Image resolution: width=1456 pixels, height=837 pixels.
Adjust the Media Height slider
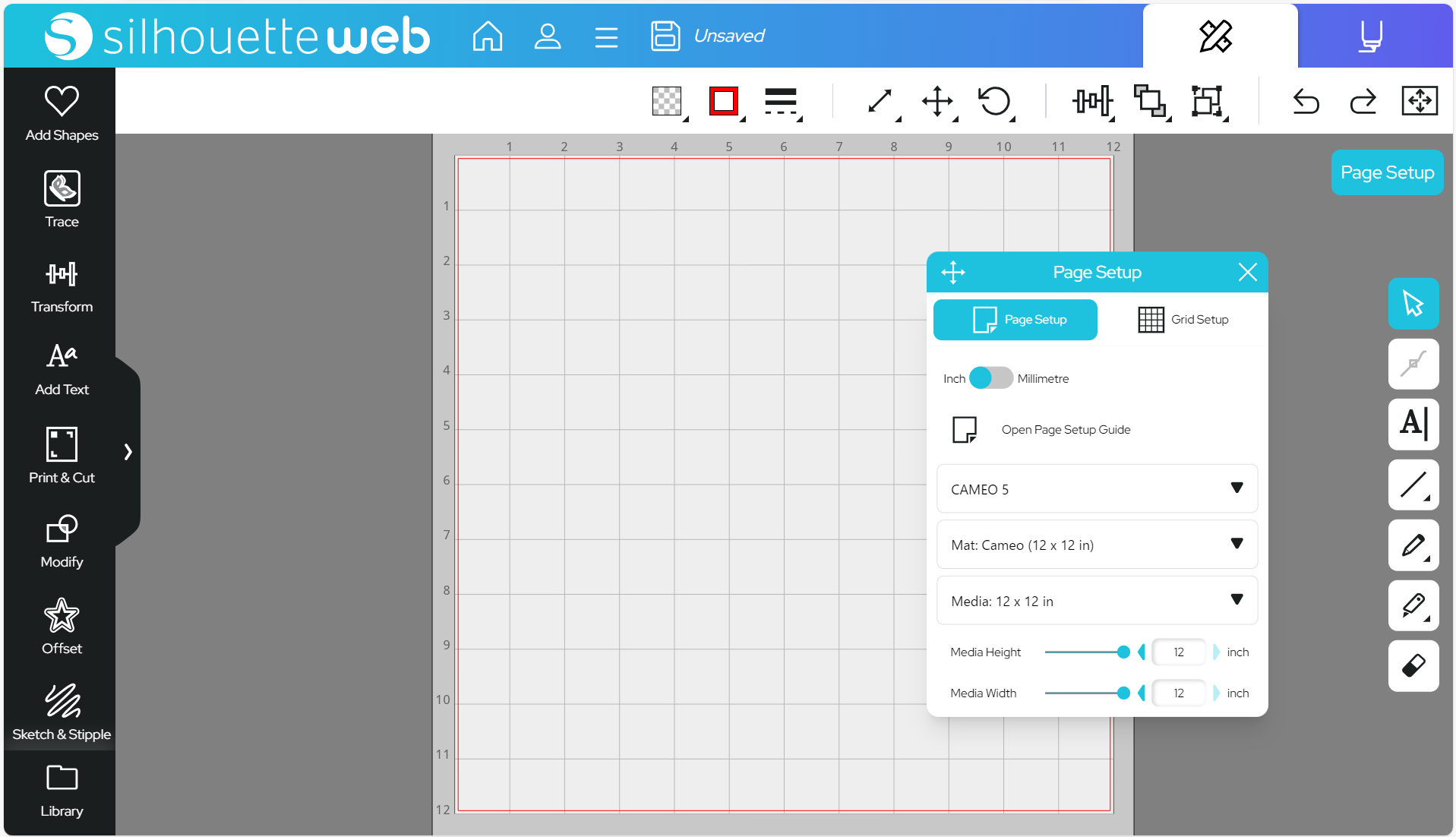coord(1087,652)
